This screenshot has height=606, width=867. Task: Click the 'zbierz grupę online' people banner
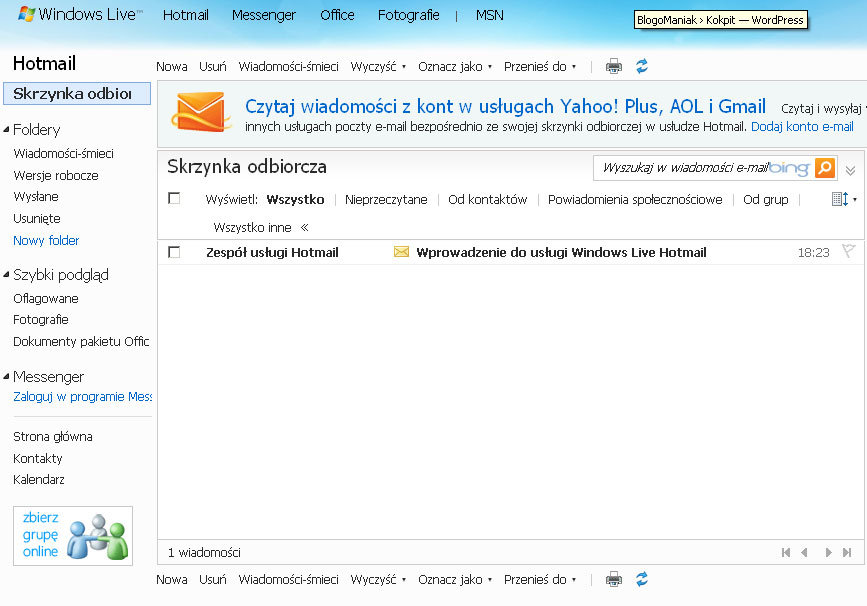73,536
